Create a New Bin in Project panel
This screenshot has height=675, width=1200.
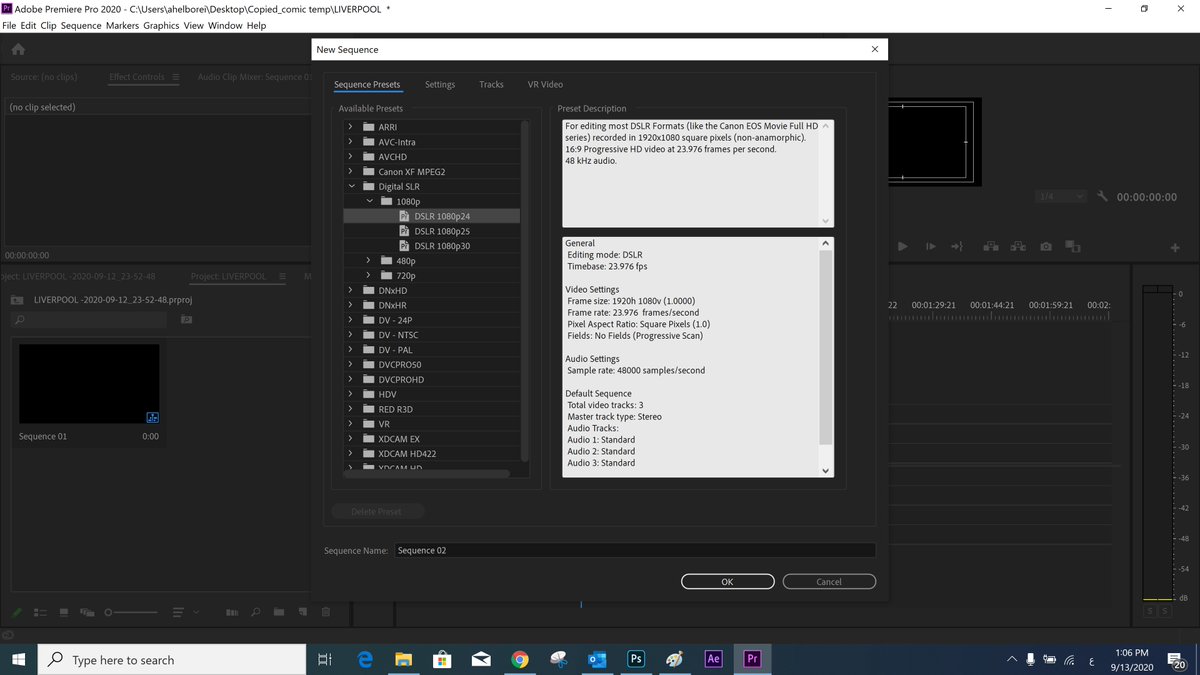280,612
